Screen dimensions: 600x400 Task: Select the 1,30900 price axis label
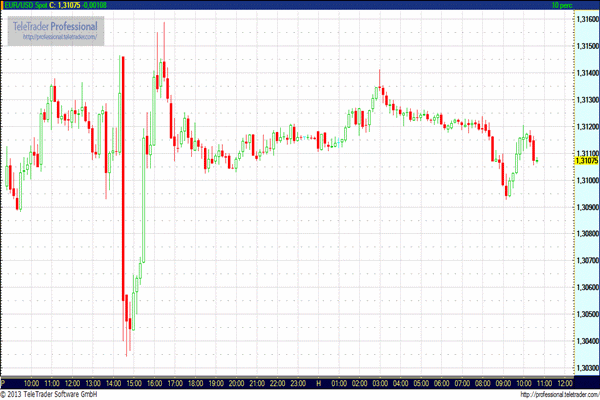(587, 207)
